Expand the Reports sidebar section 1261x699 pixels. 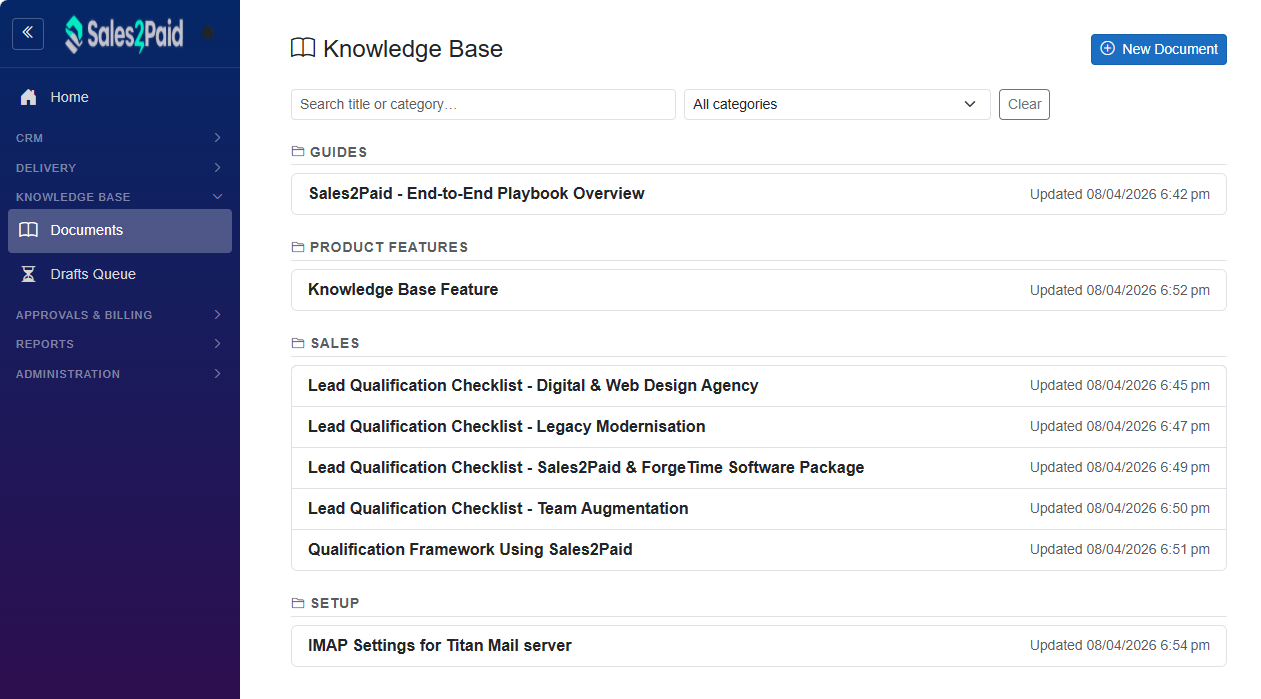coord(120,344)
